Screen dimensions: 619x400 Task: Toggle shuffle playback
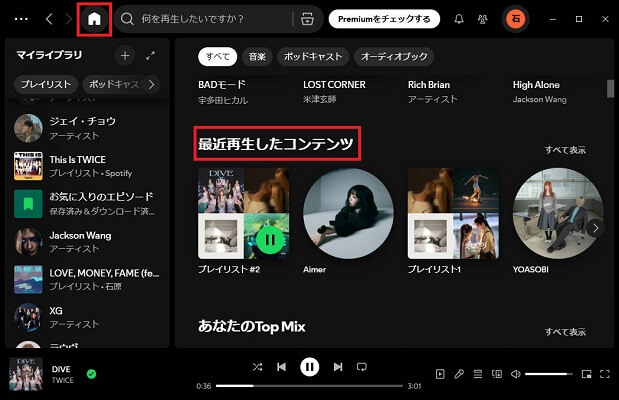click(x=257, y=367)
